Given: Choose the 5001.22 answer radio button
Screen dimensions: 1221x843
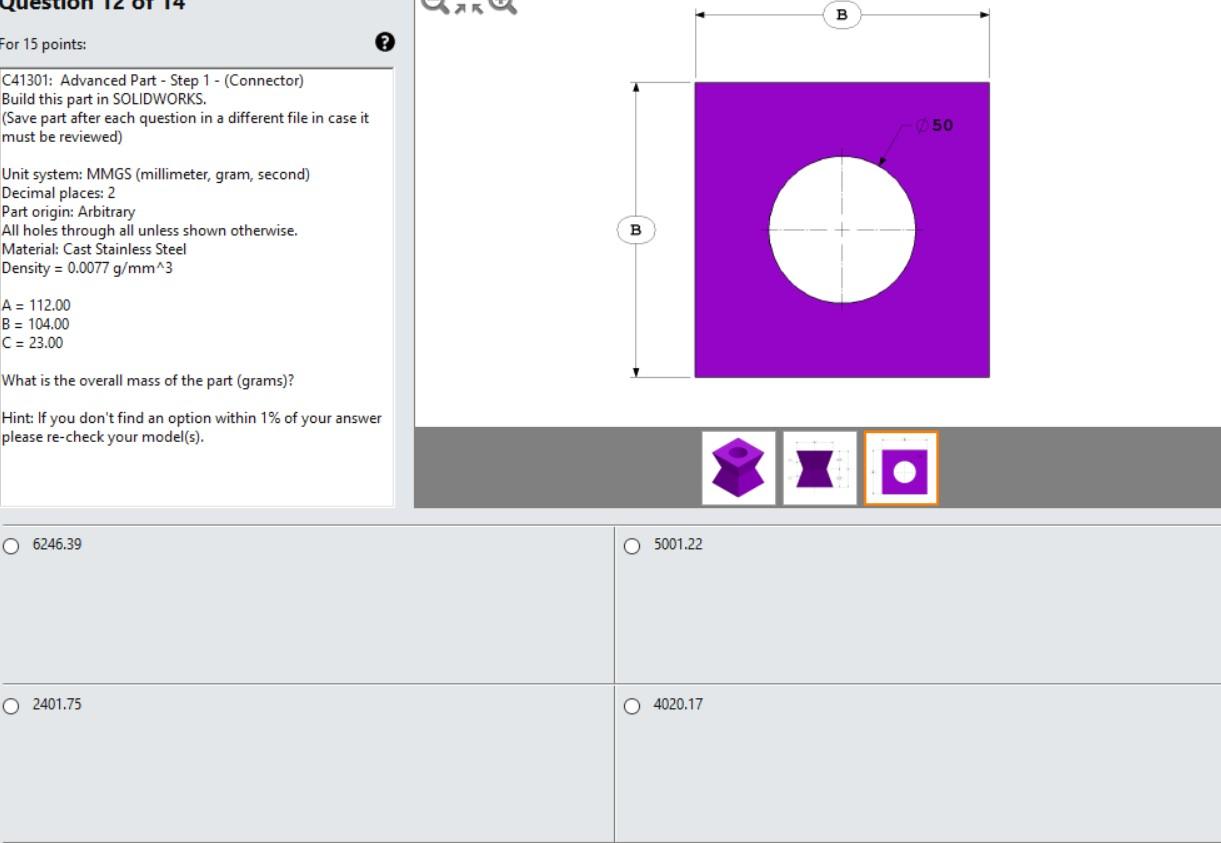Looking at the screenshot, I should point(632,546).
